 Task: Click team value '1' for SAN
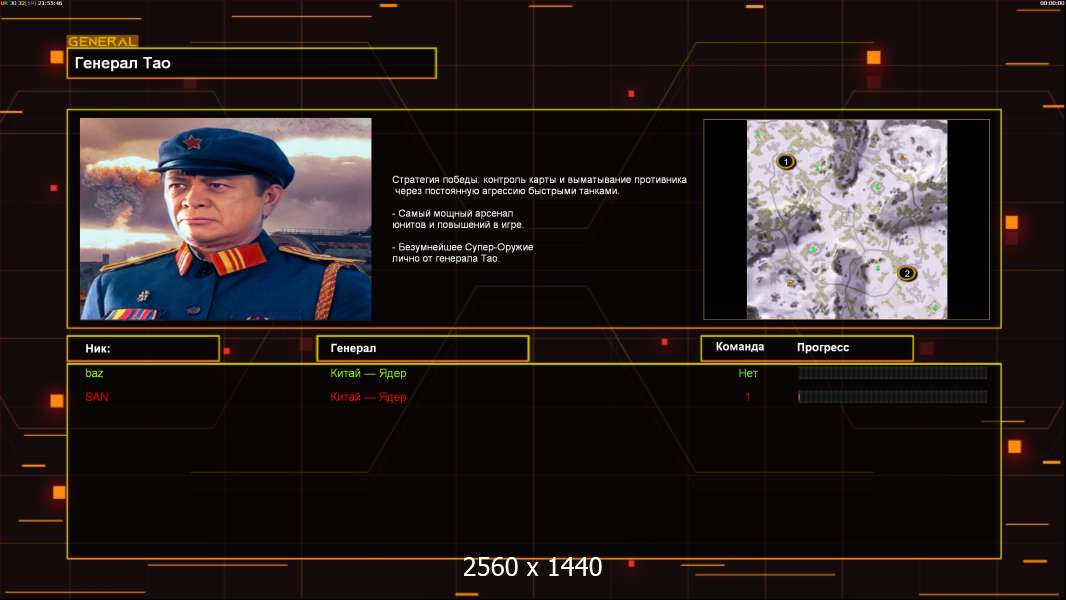[x=747, y=397]
